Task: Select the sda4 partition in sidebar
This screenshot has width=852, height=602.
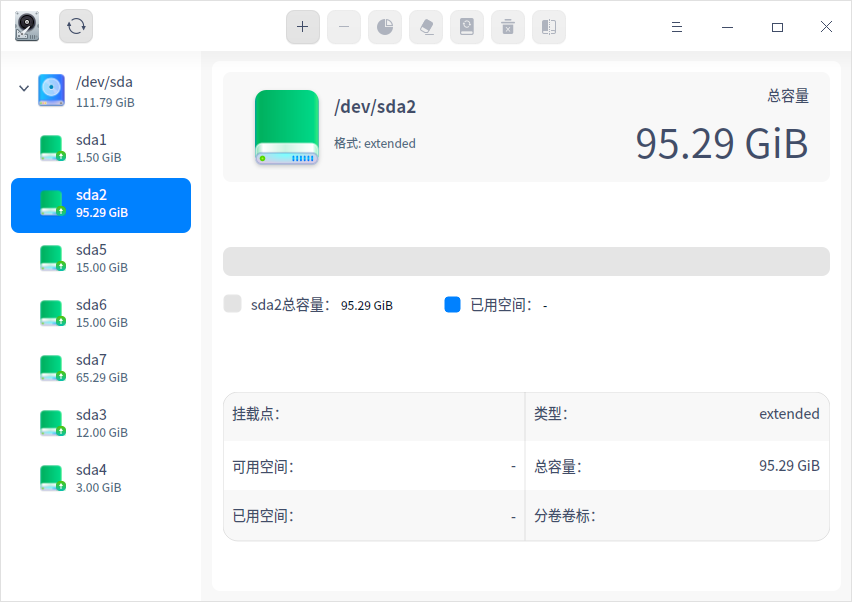Action: click(100, 478)
